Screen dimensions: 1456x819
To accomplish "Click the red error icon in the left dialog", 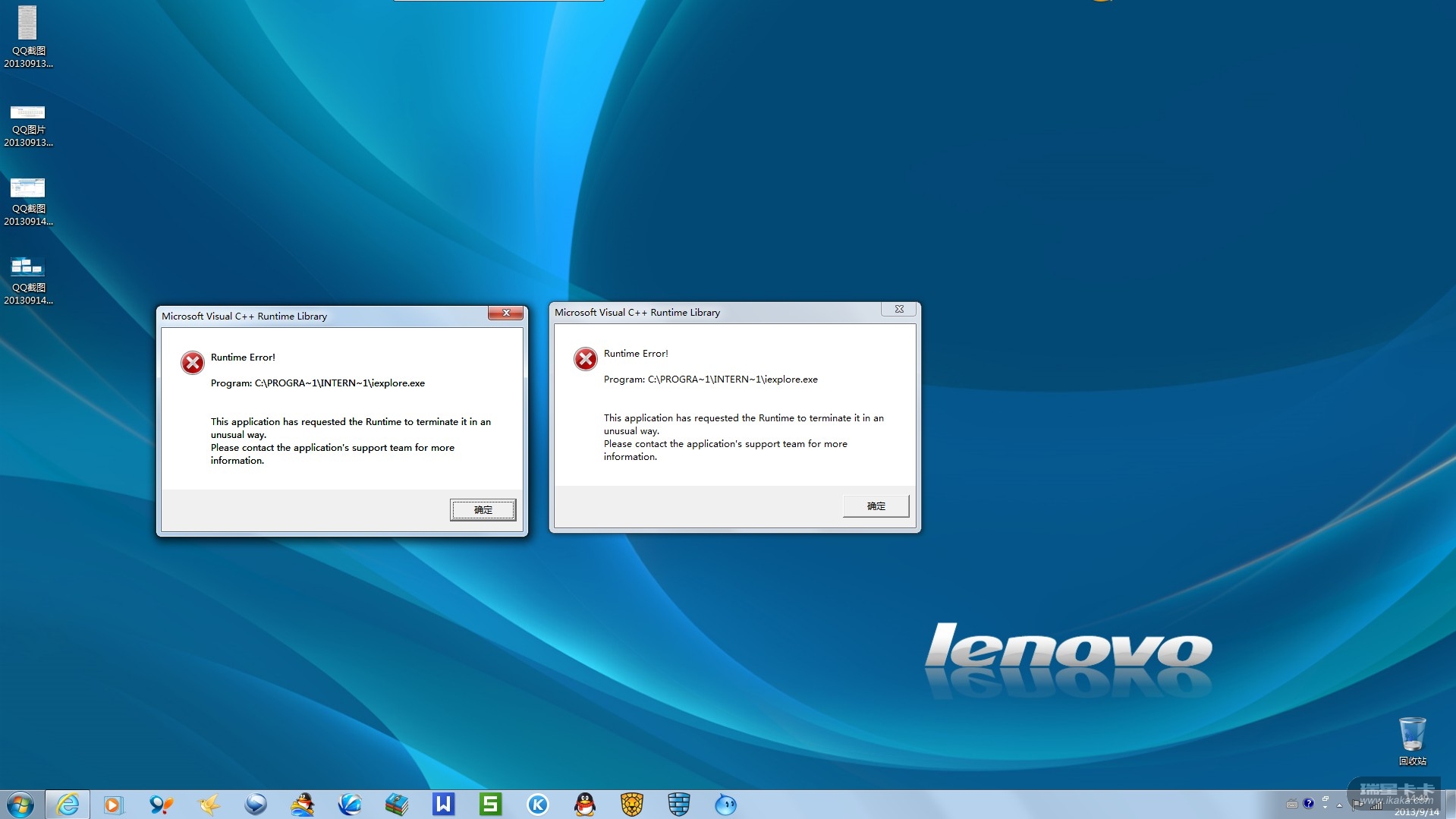I will tap(193, 363).
